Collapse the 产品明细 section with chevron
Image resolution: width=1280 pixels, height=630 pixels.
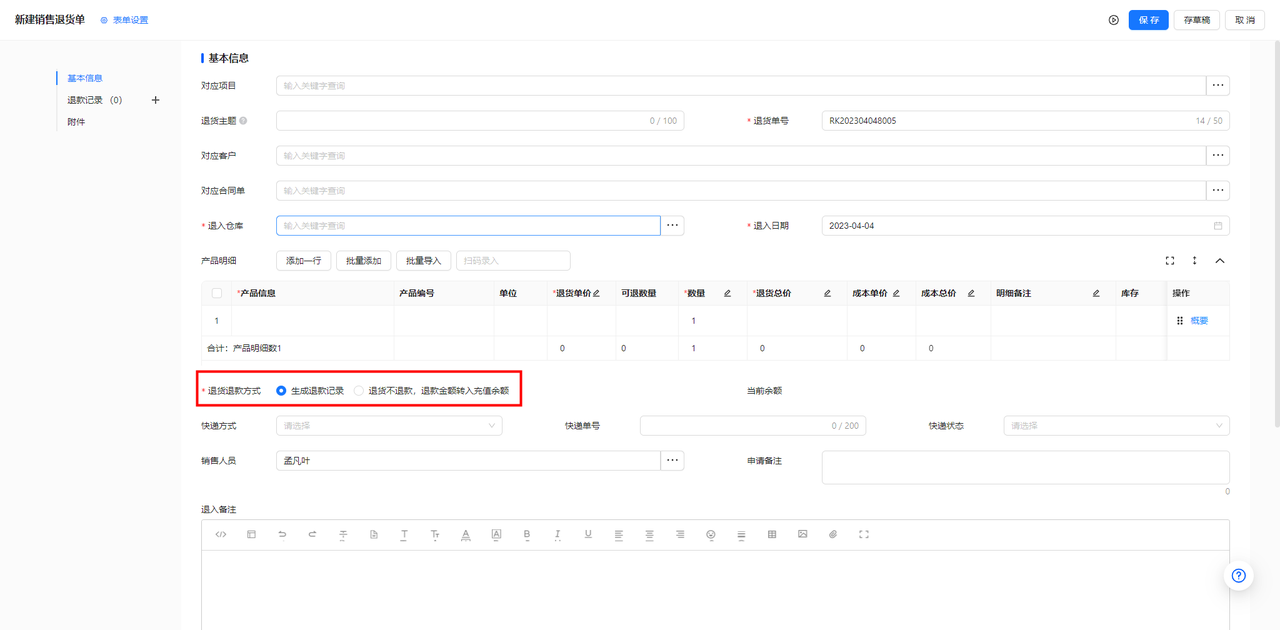click(1220, 261)
